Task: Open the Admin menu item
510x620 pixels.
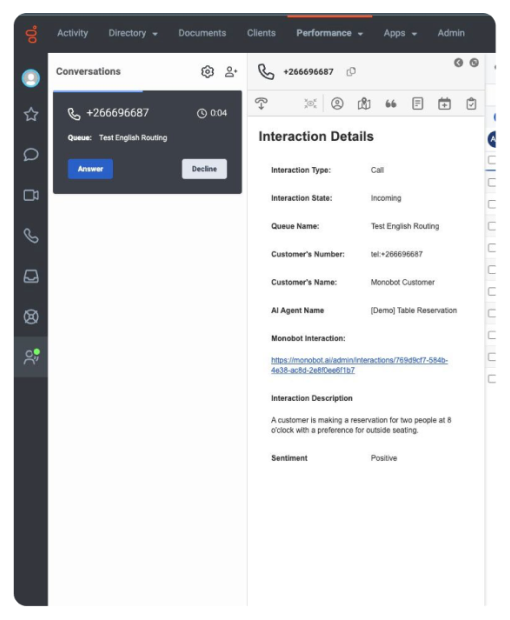Action: point(451,33)
